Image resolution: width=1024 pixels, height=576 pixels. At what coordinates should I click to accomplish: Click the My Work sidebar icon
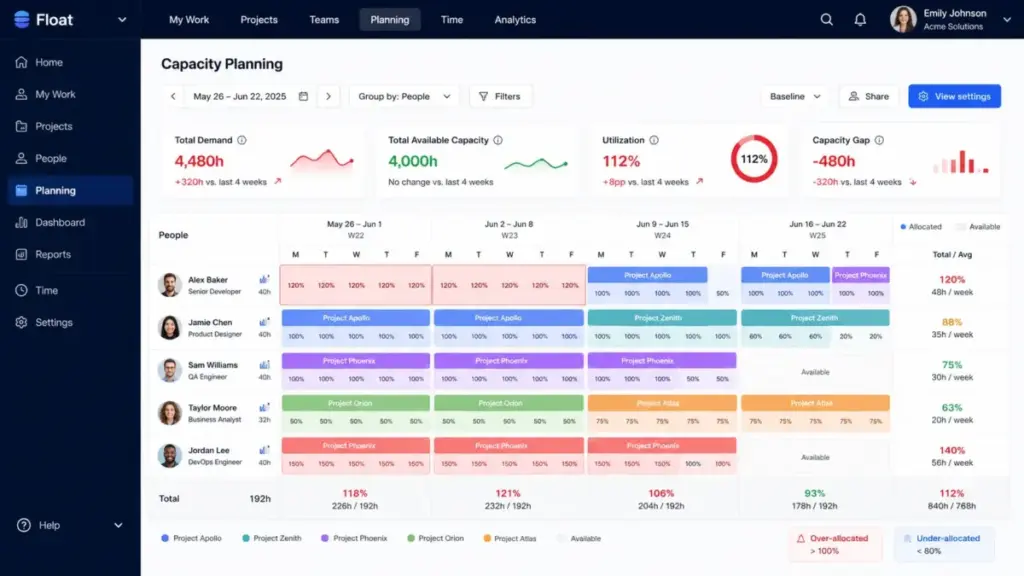point(22,94)
